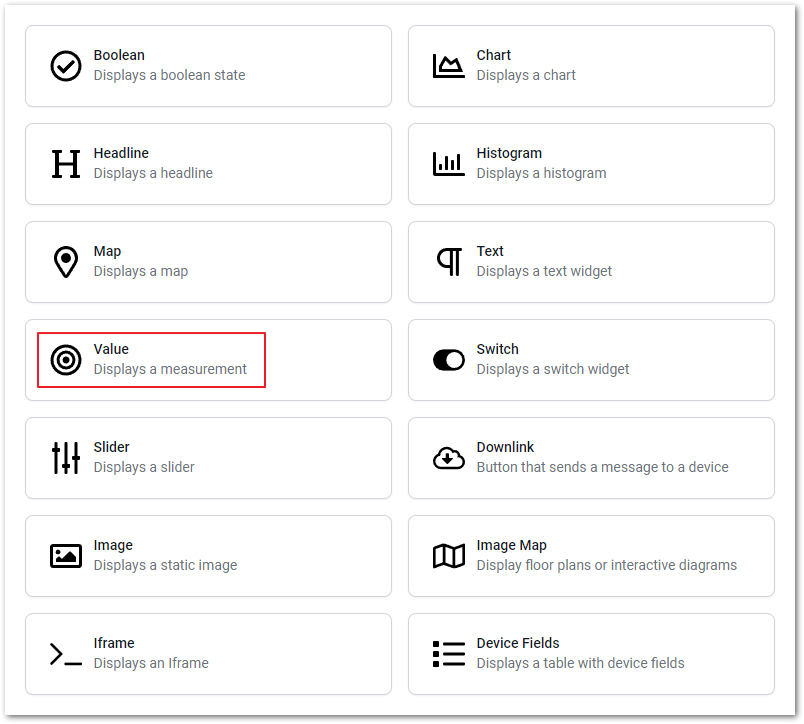
Task: Click the Iframe terminal prompt icon
Action: 66,654
